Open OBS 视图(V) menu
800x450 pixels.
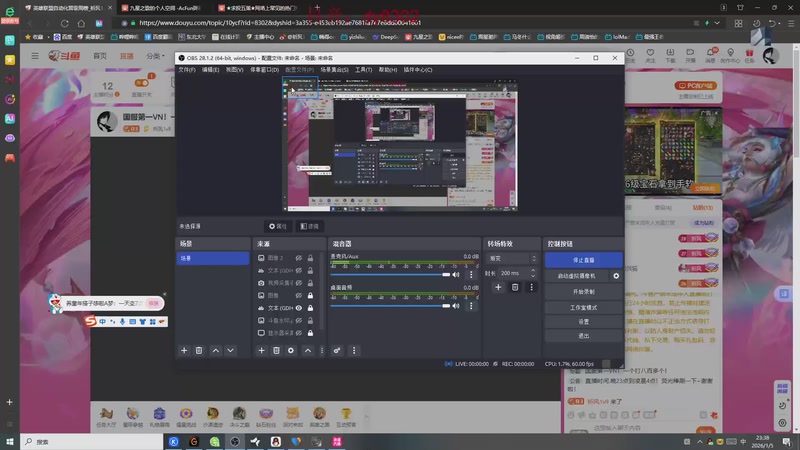(234, 69)
